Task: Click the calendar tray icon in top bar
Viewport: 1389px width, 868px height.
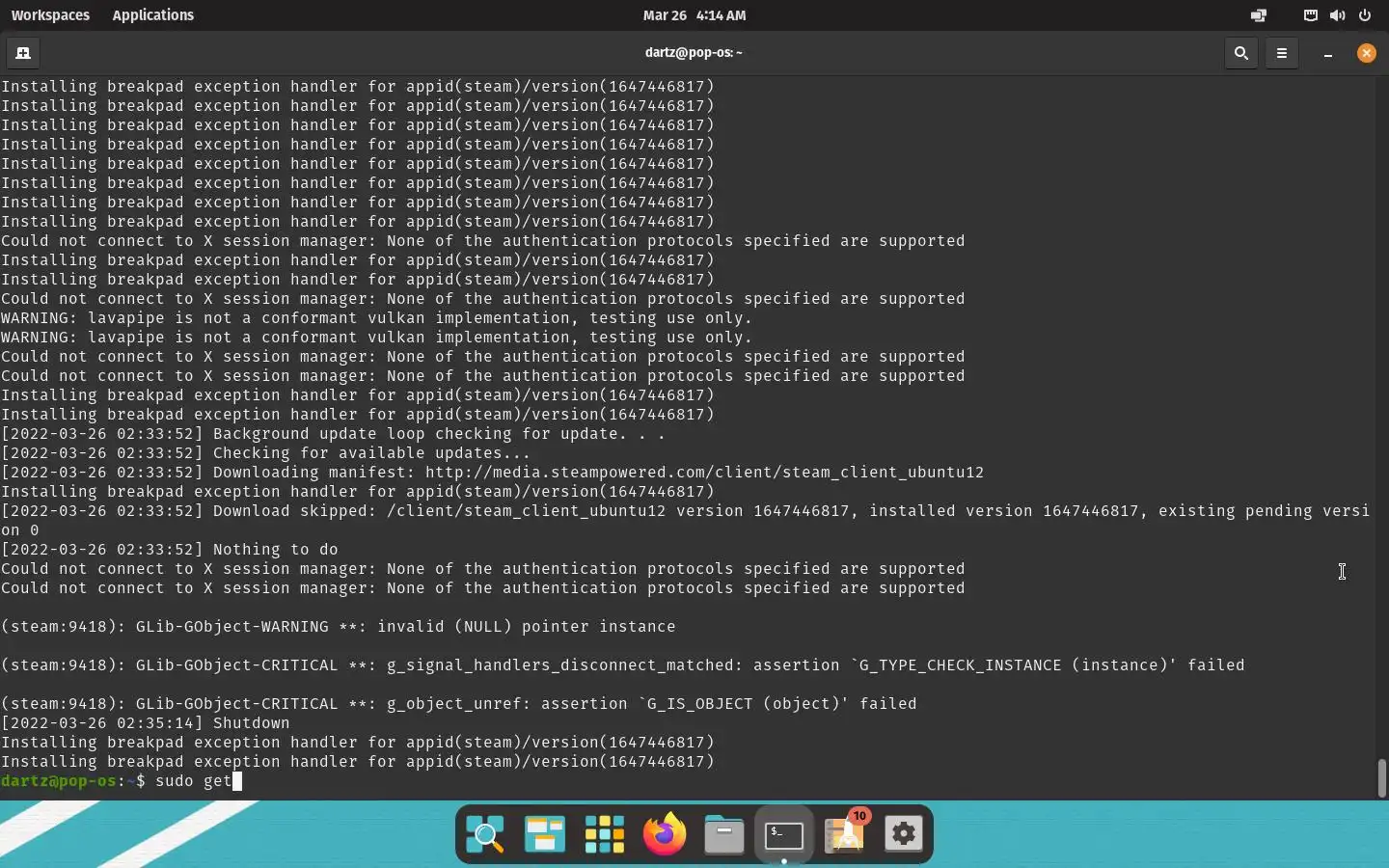Action: [1310, 15]
